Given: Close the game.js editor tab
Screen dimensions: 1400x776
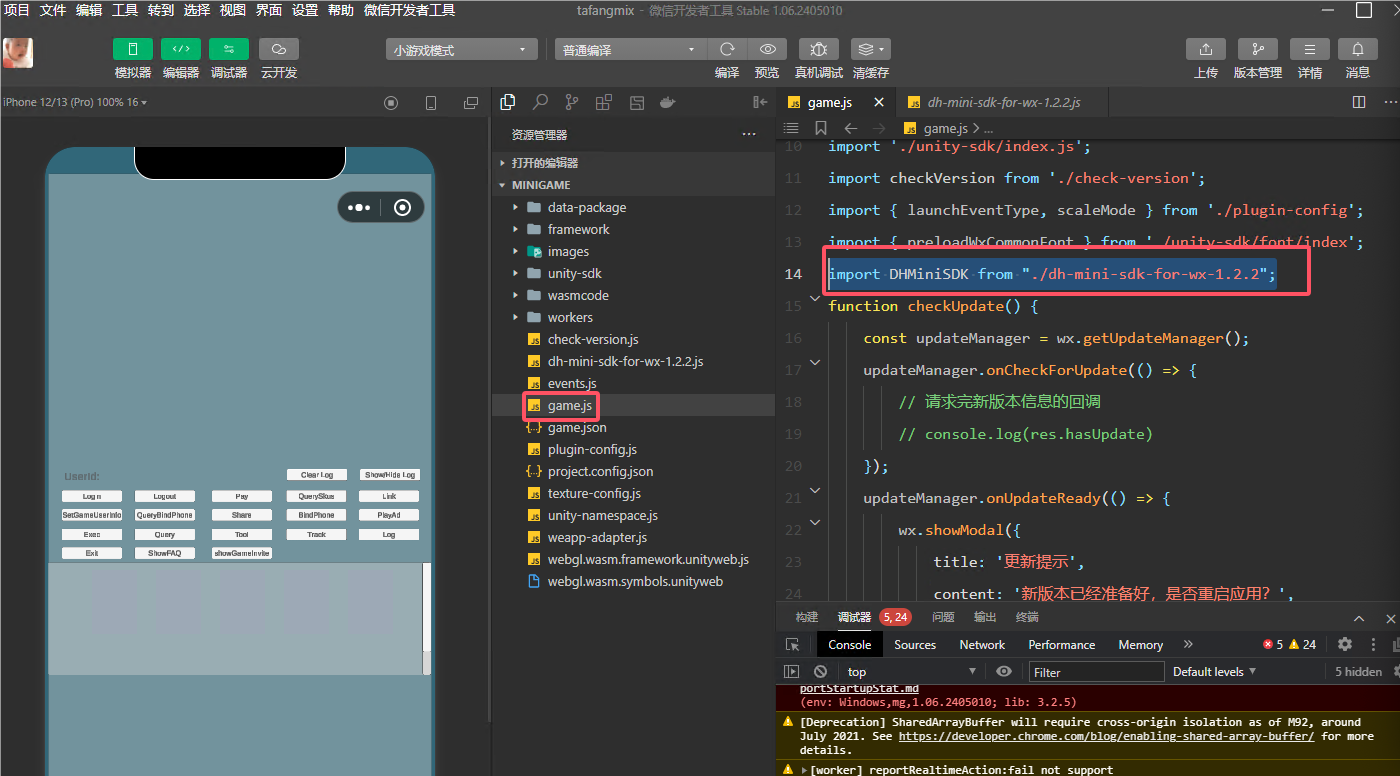Looking at the screenshot, I should click(x=879, y=102).
